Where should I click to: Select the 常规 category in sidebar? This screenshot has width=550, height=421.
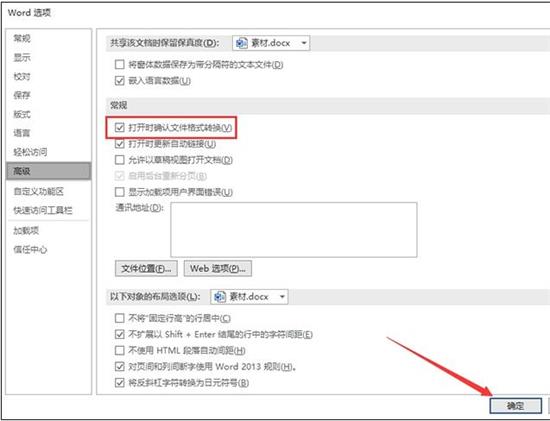coord(22,38)
